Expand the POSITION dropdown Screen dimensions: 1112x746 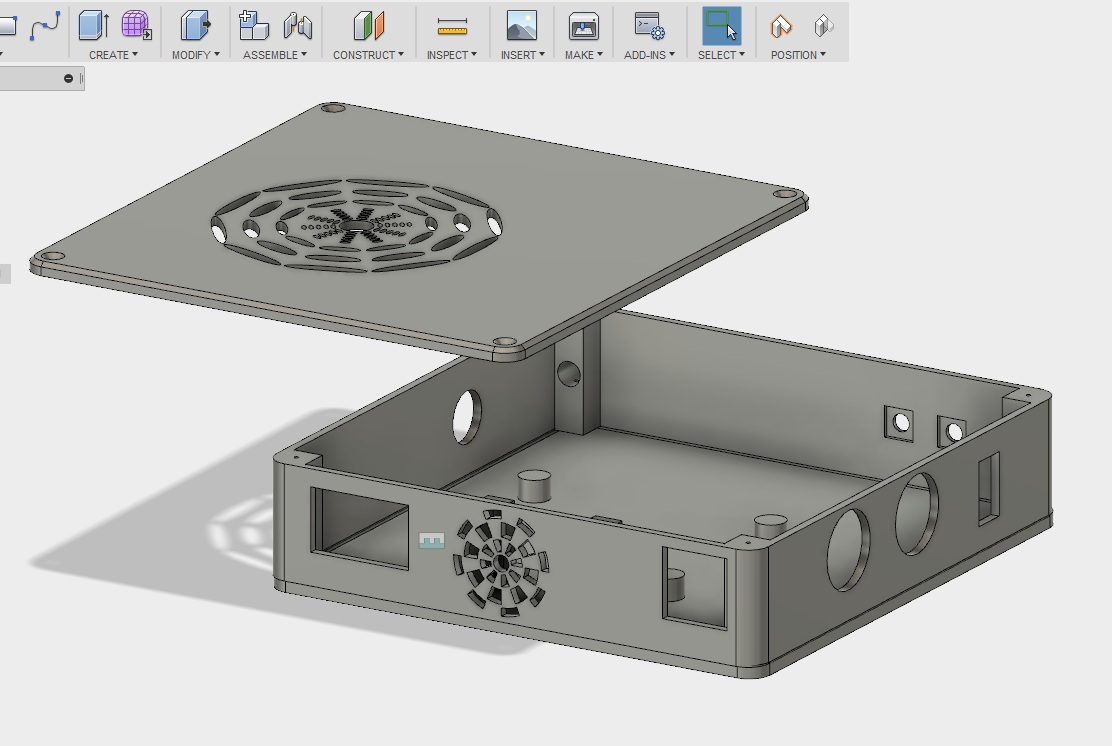(x=799, y=55)
